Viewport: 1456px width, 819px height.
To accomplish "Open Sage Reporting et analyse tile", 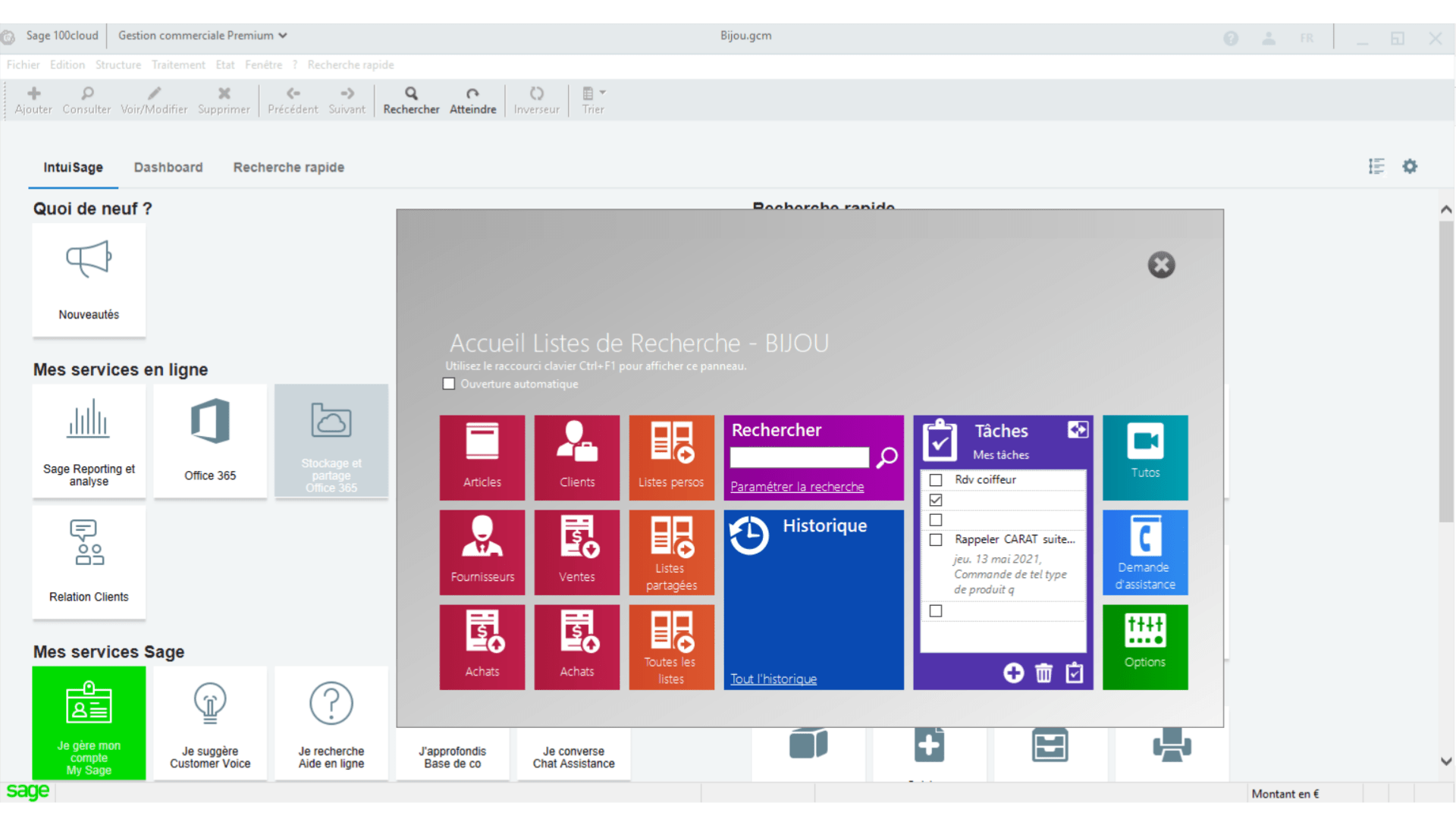I will point(89,441).
